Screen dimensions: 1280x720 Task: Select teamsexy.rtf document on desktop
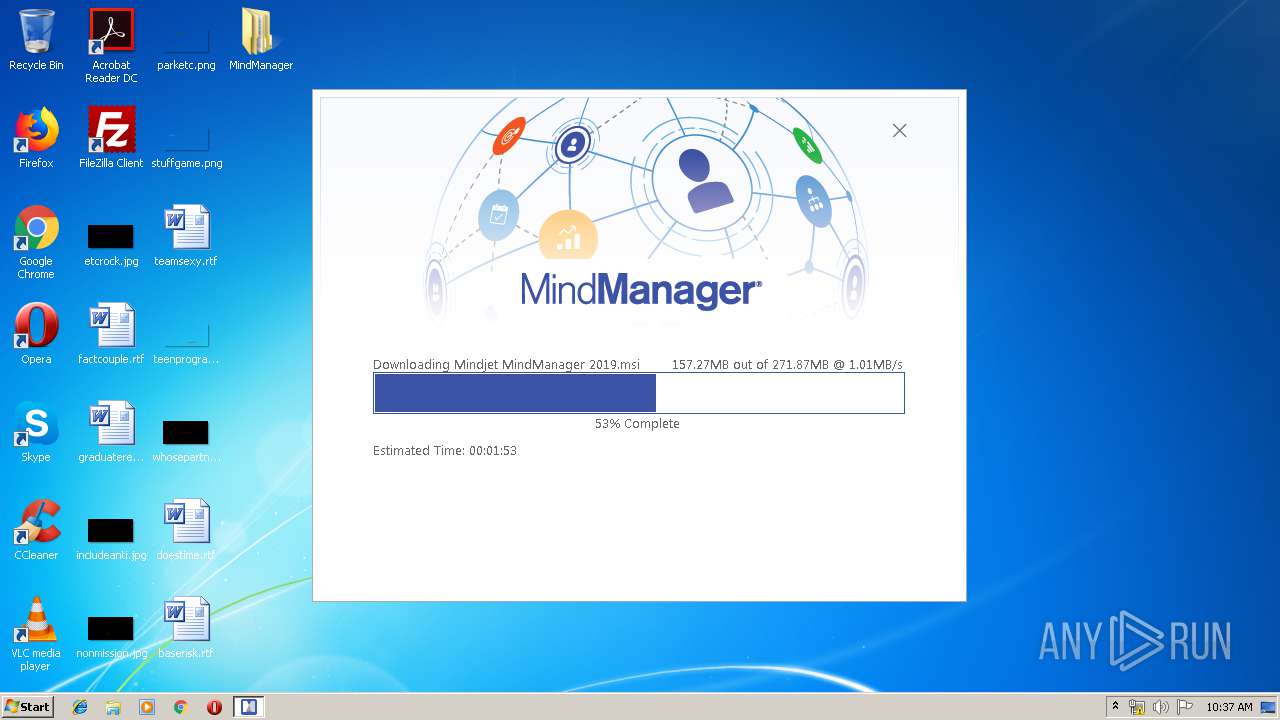tap(186, 236)
